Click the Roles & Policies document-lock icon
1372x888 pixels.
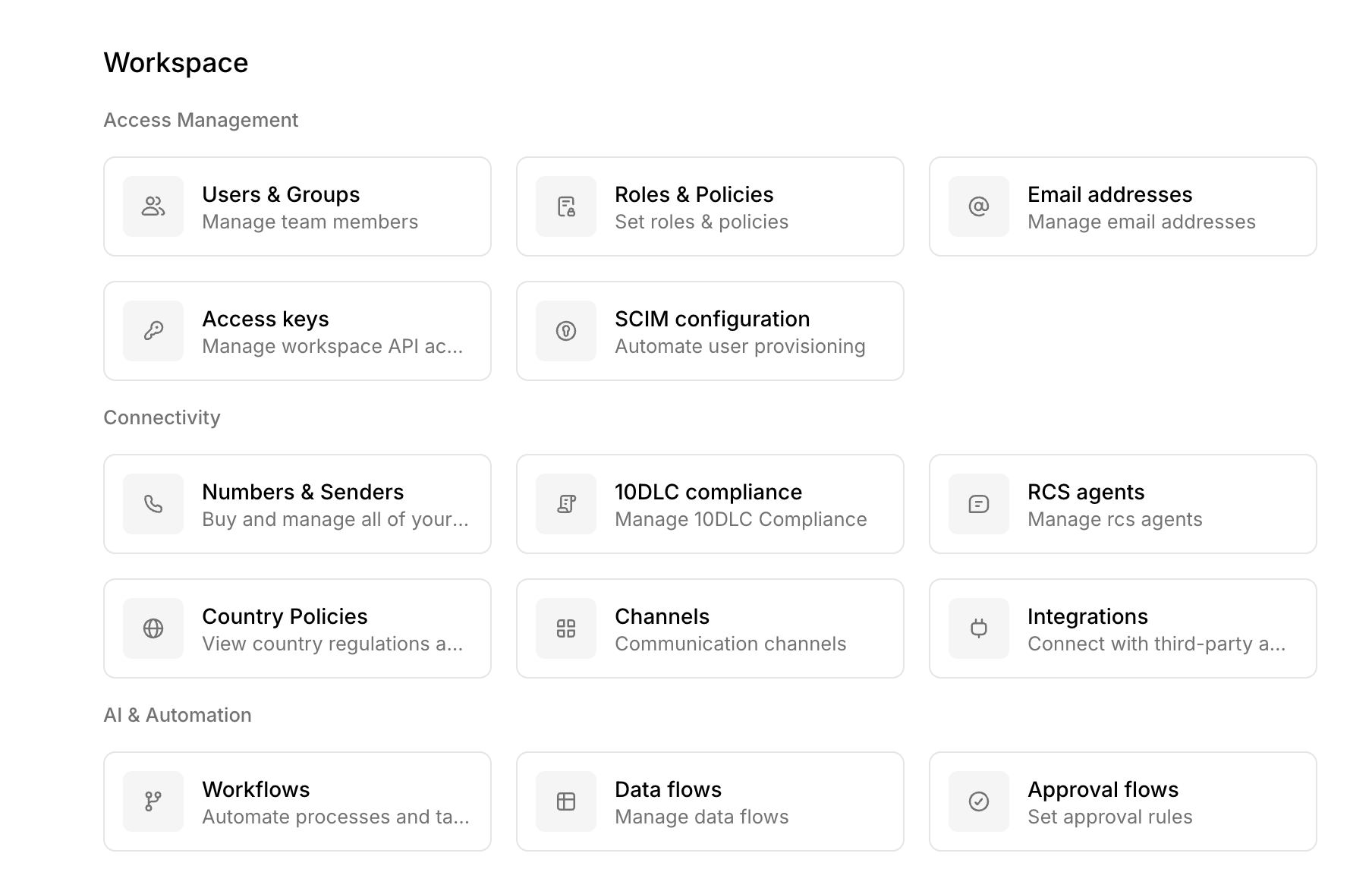(566, 206)
